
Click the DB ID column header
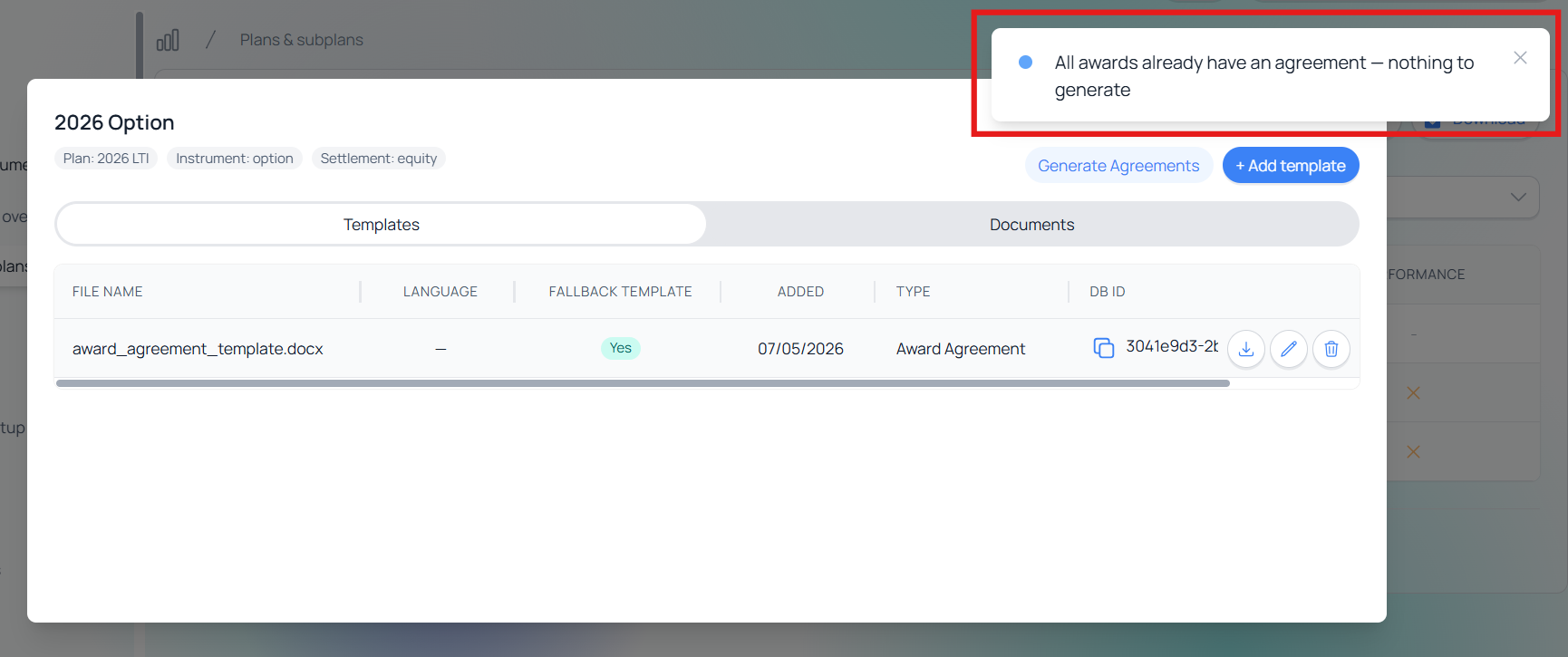point(1108,292)
